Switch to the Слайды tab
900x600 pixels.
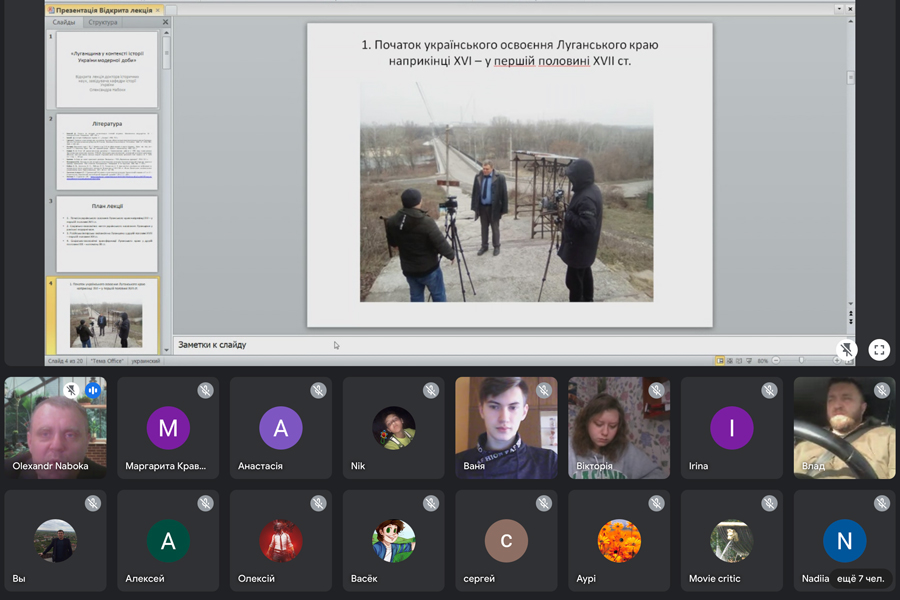64,22
